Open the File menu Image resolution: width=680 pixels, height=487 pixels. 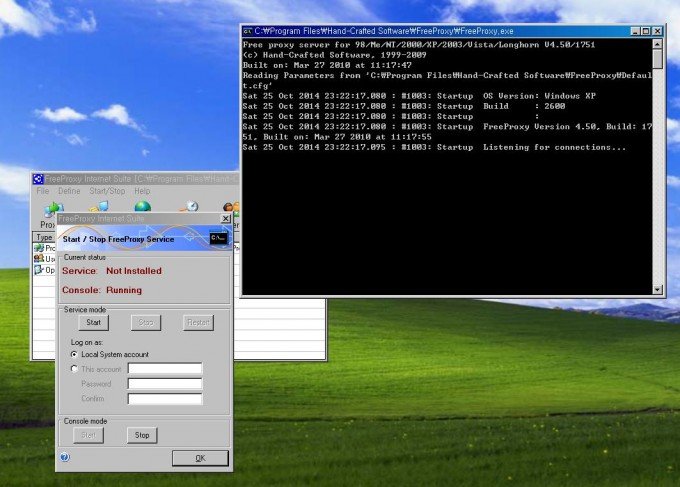pyautogui.click(x=42, y=191)
